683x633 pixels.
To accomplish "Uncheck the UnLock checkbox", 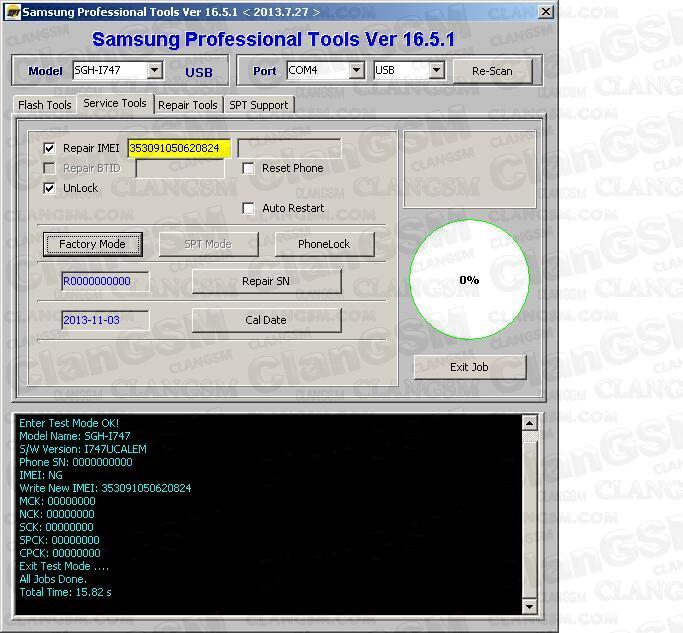I will click(49, 188).
